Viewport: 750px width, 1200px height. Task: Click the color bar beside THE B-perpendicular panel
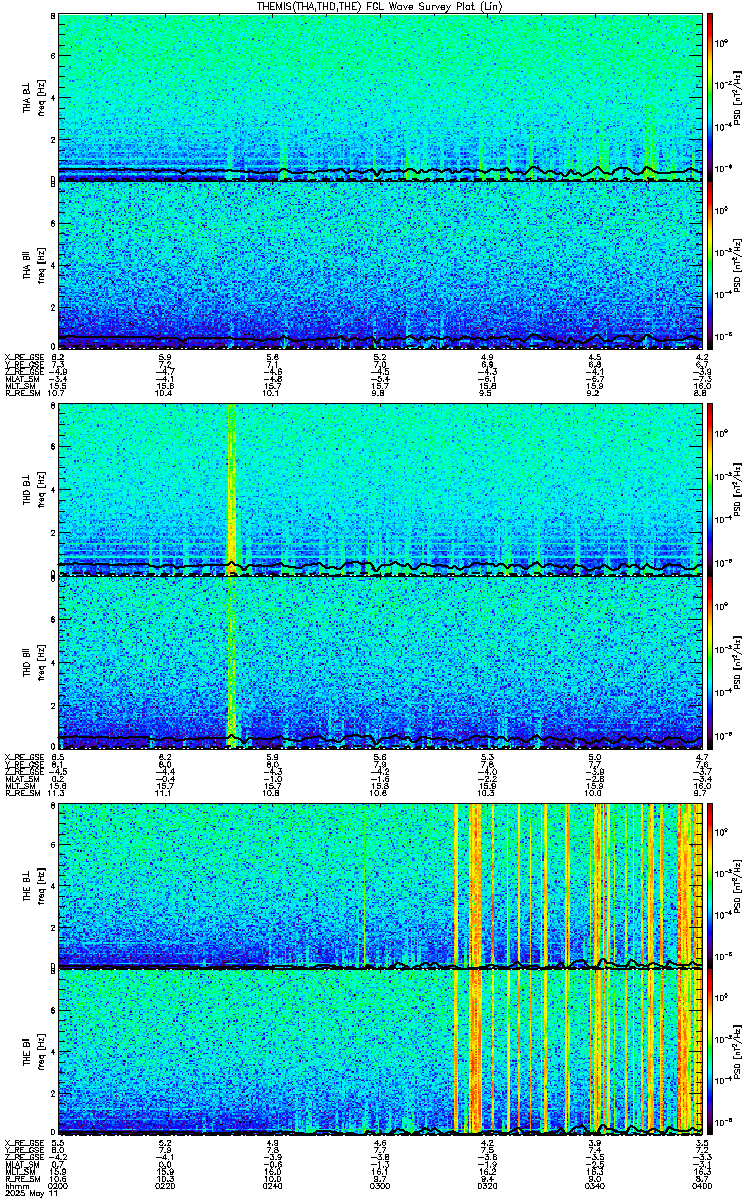pyautogui.click(x=711, y=885)
